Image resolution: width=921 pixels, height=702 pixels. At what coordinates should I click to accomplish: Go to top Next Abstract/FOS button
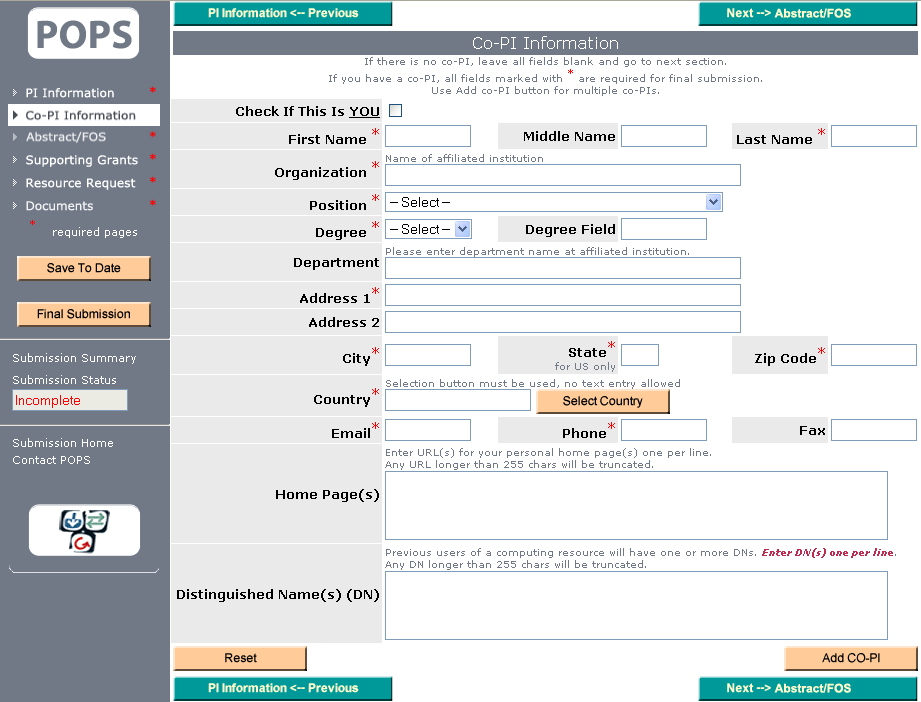[x=788, y=14]
